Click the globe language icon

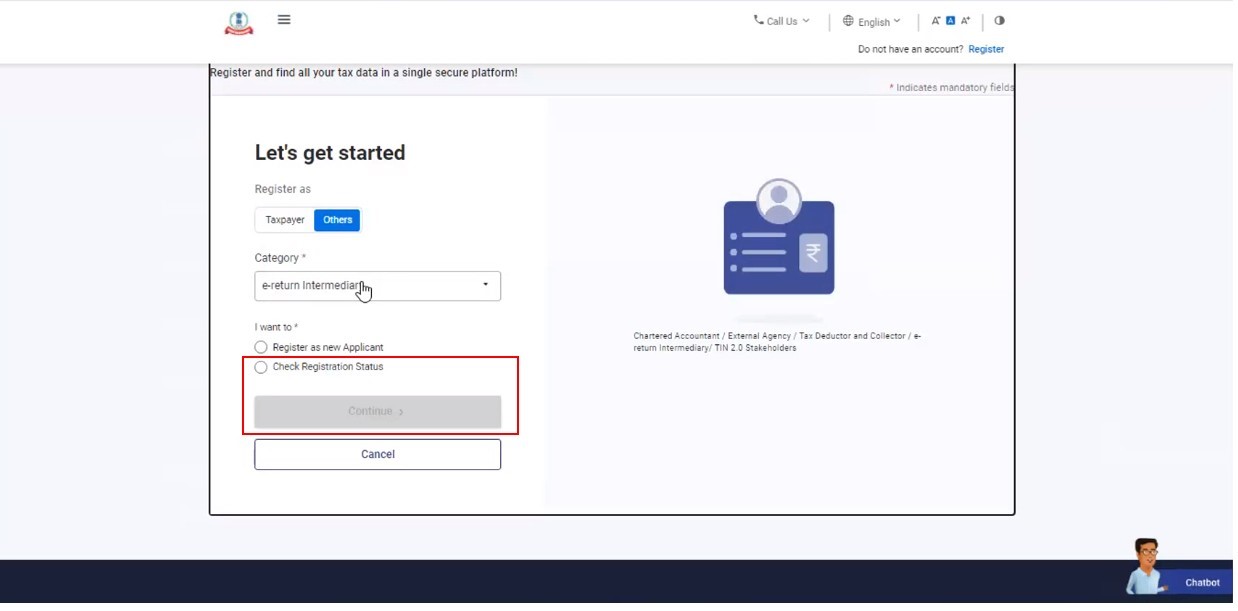pyautogui.click(x=848, y=21)
